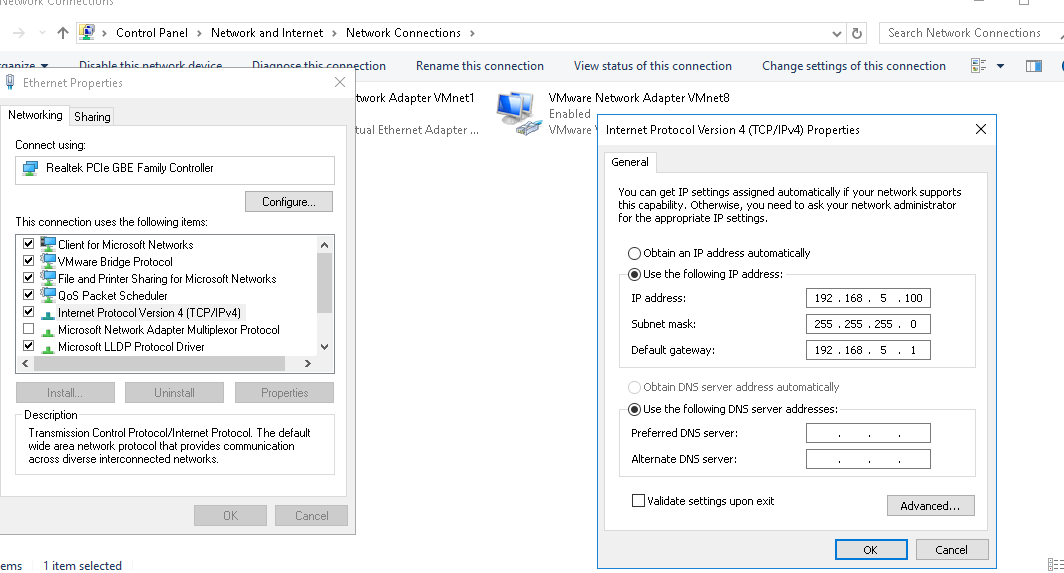This screenshot has height=573, width=1064.
Task: Uncheck Microsoft LLDP Protocol Driver
Action: coord(28,346)
